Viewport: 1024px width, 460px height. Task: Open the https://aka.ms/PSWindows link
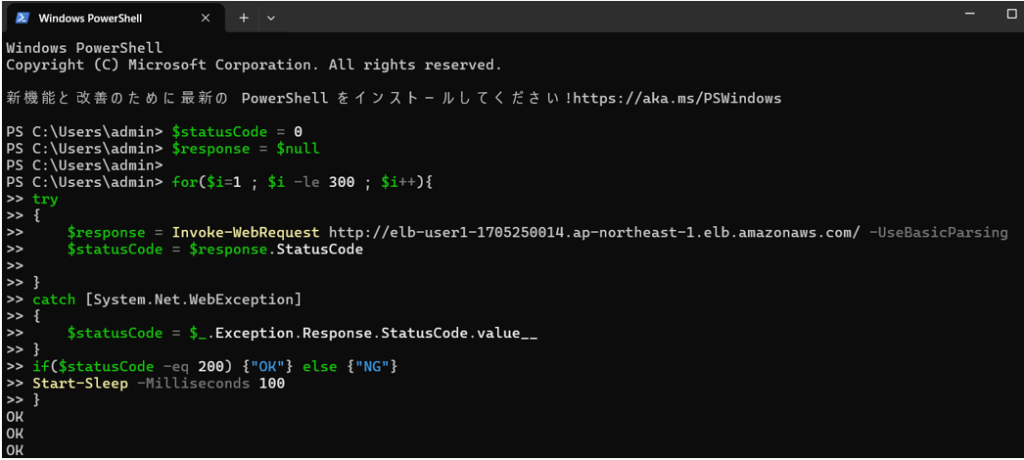(x=677, y=99)
